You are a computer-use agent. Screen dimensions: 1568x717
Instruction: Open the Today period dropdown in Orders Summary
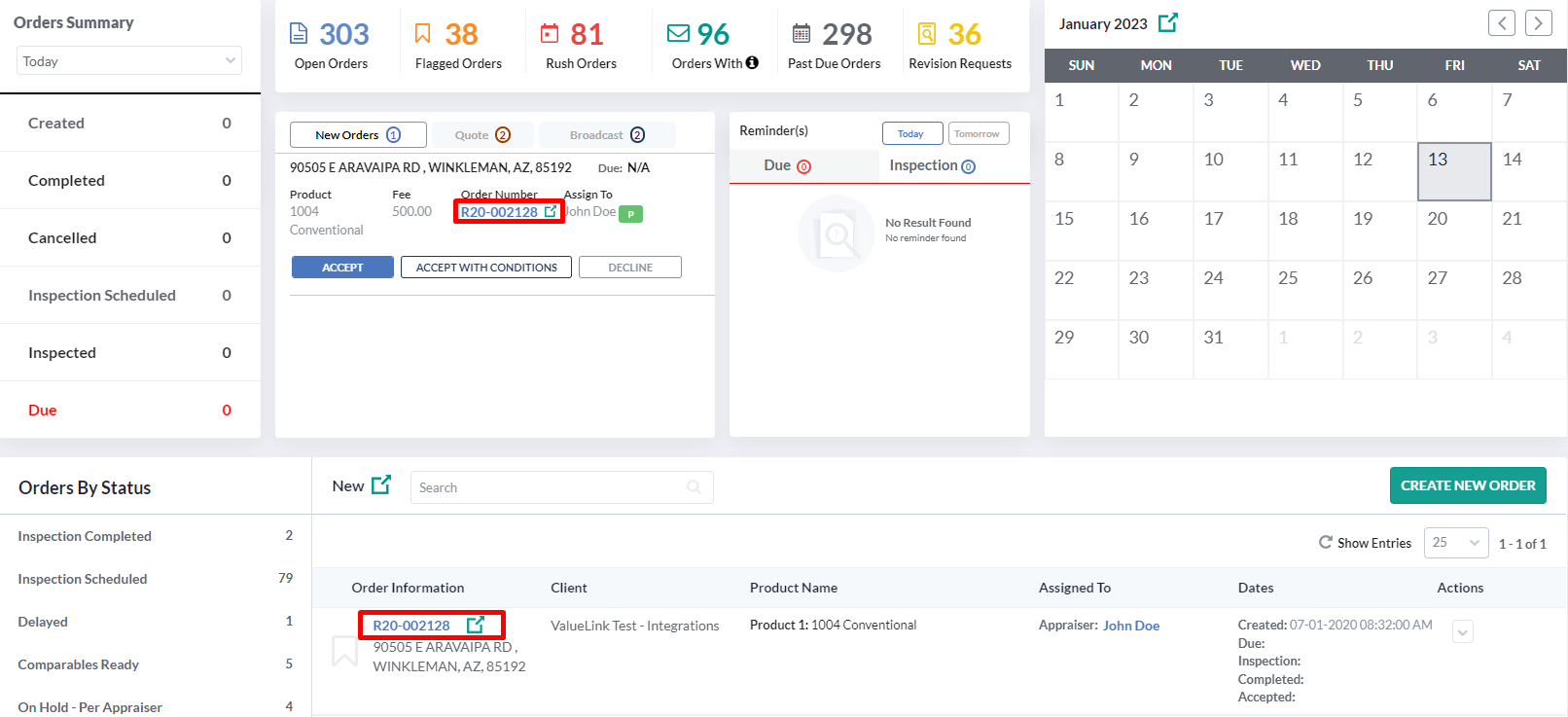coord(128,60)
